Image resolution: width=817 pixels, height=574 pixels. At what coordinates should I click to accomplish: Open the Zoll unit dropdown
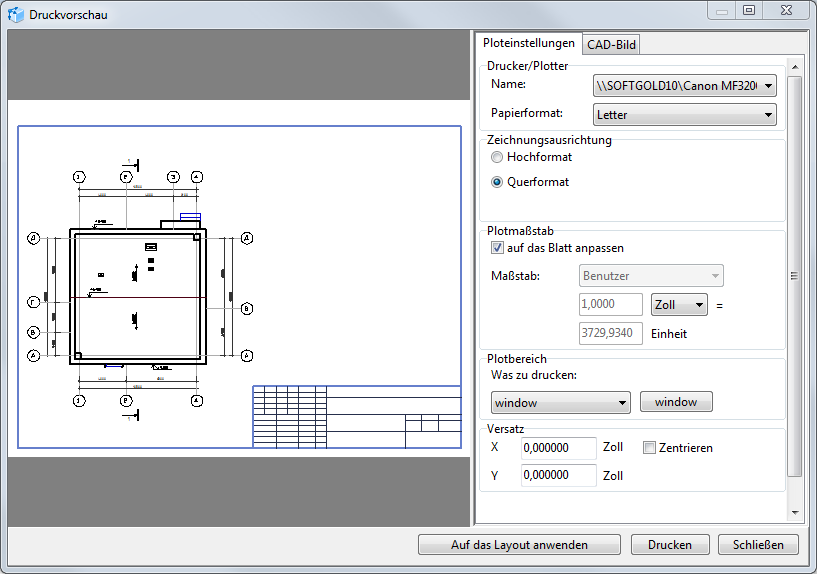[x=679, y=305]
